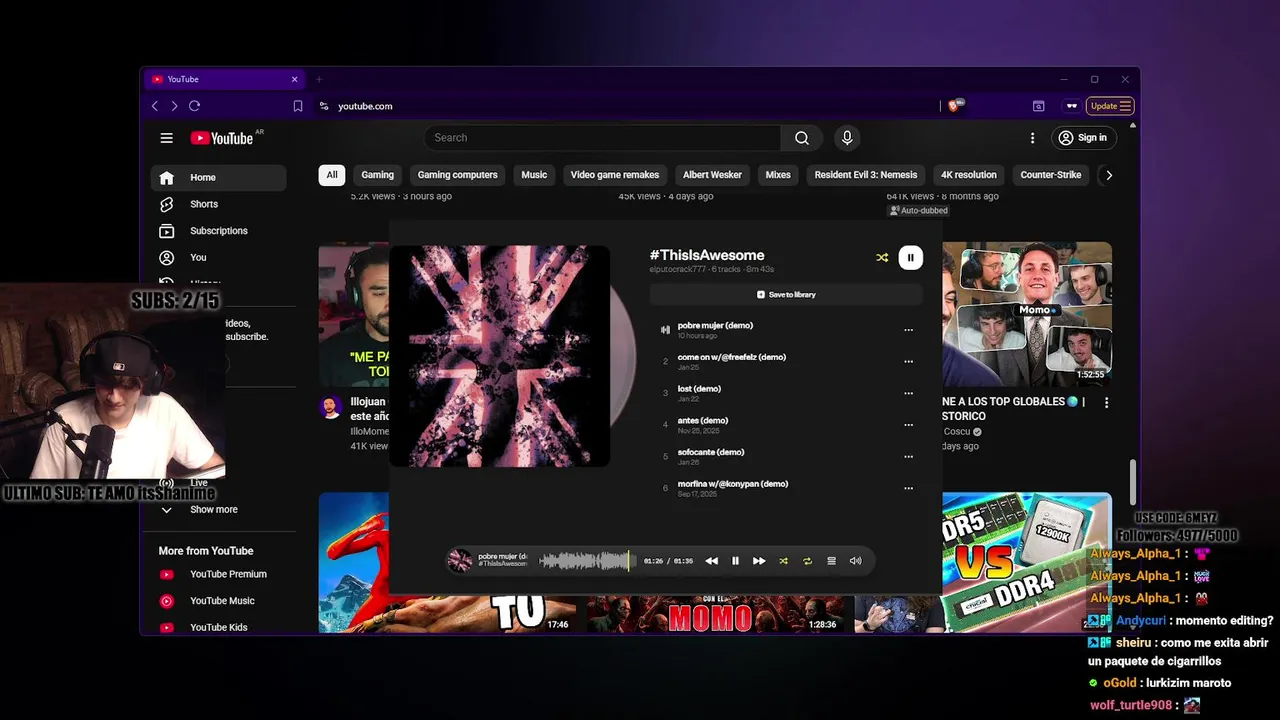Select the Resident Evil 3: Nemesis chip
The height and width of the screenshot is (720, 1280).
point(866,175)
